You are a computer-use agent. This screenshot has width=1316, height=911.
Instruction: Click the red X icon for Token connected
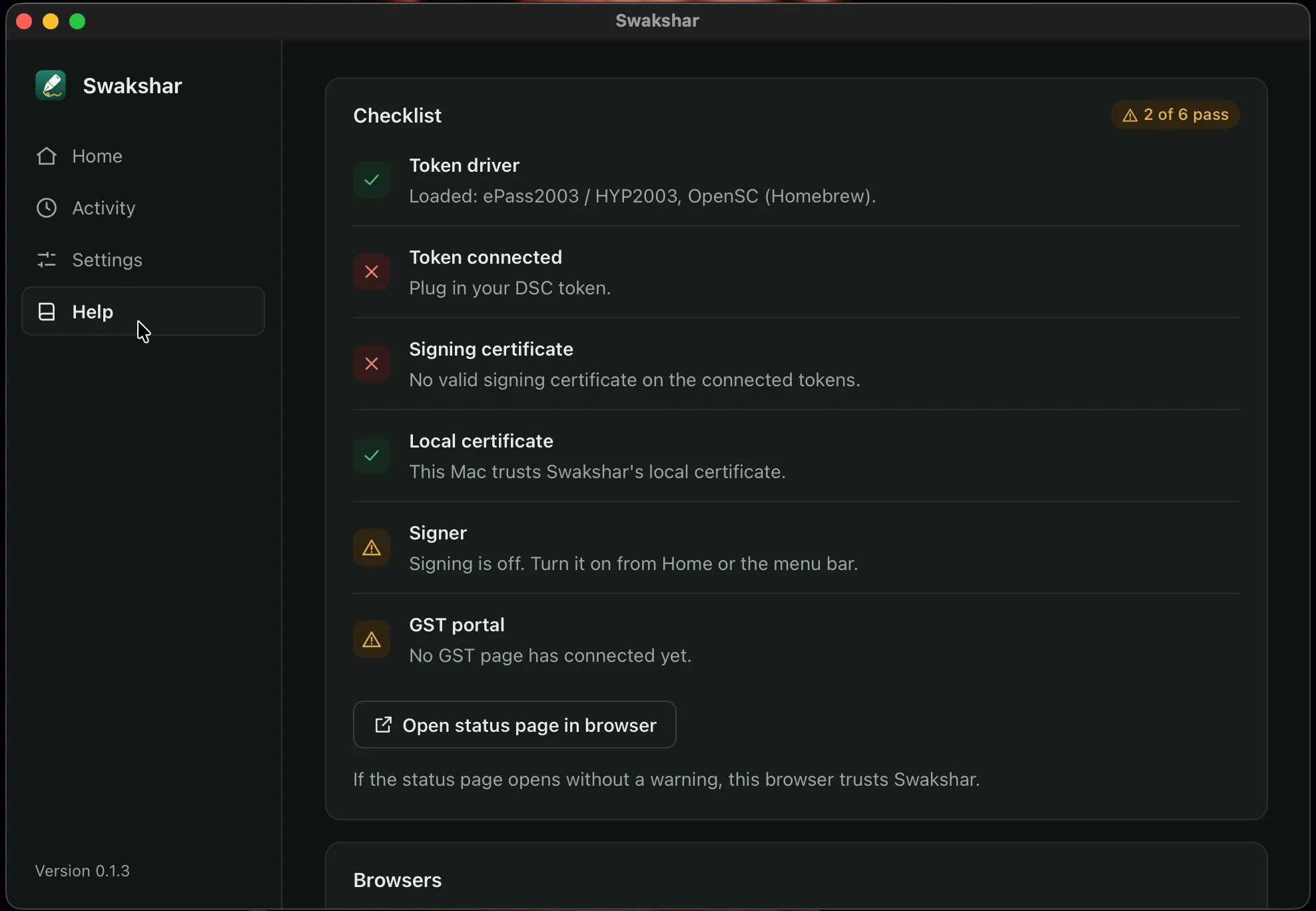[x=372, y=272]
